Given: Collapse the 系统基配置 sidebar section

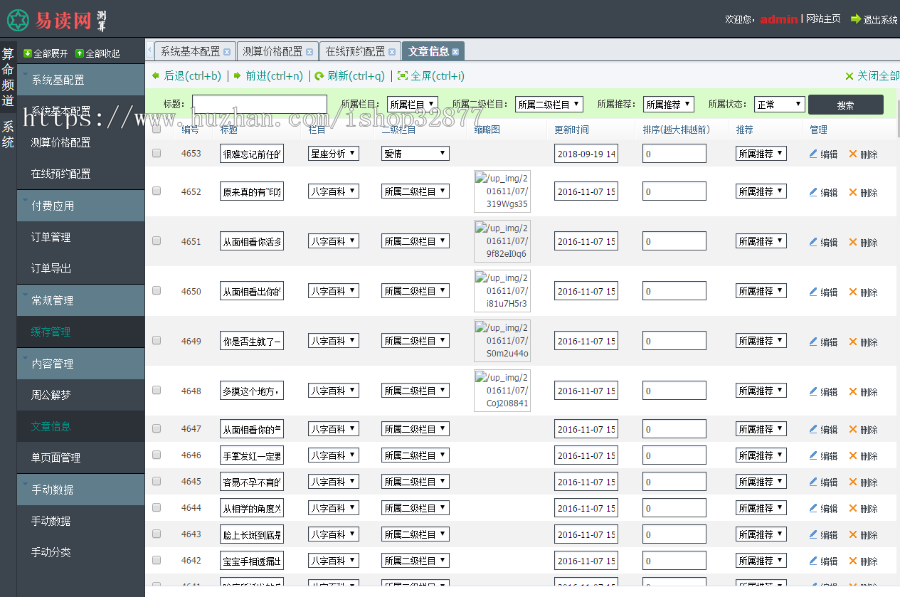Looking at the screenshot, I should [80, 80].
